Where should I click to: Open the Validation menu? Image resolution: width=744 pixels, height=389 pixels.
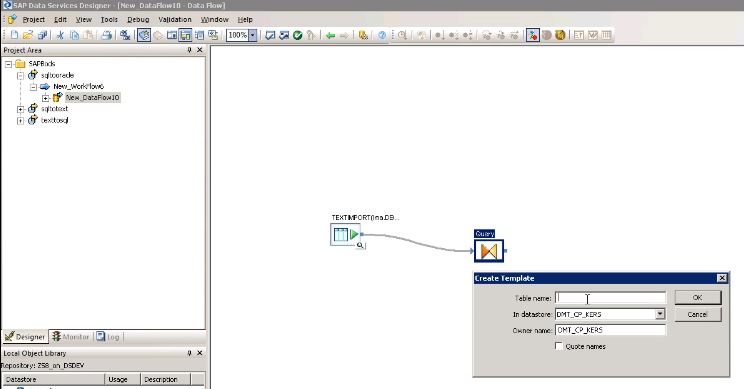click(x=175, y=19)
